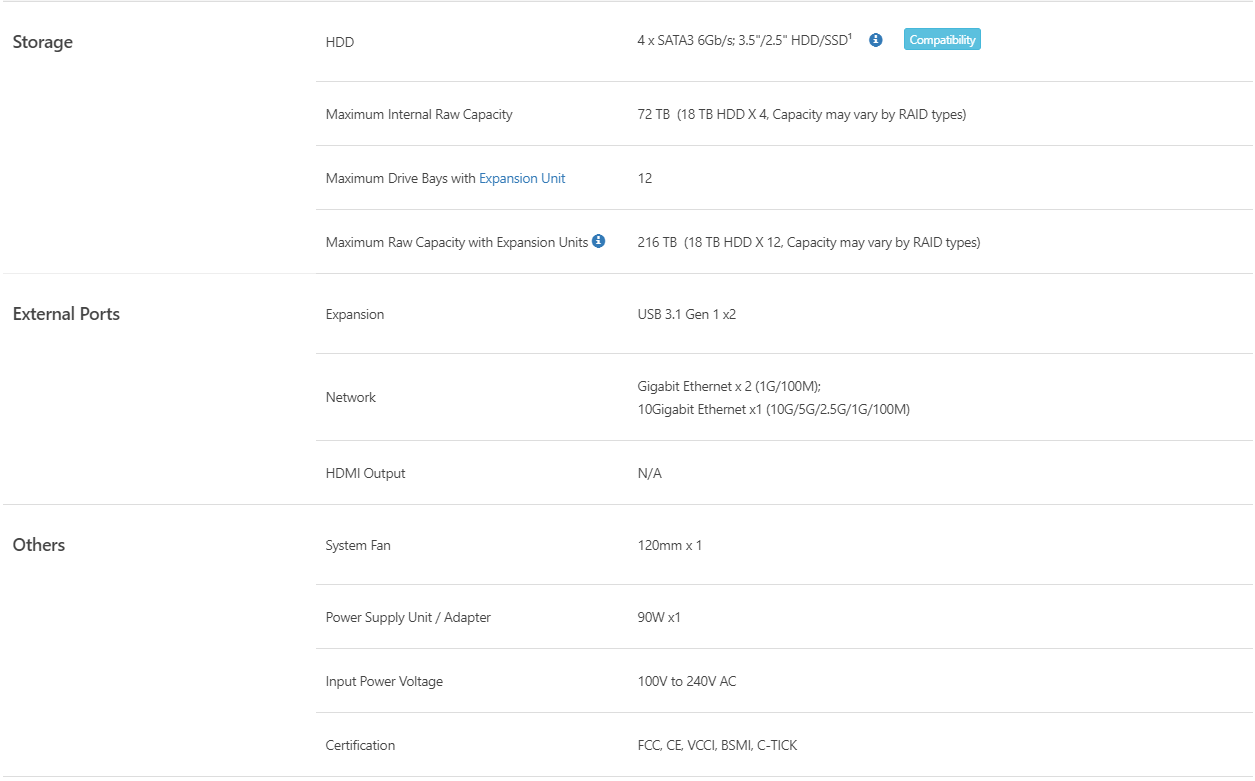1255x781 pixels.
Task: Click the Power Supply Unit / Adapter label
Action: coord(408,617)
